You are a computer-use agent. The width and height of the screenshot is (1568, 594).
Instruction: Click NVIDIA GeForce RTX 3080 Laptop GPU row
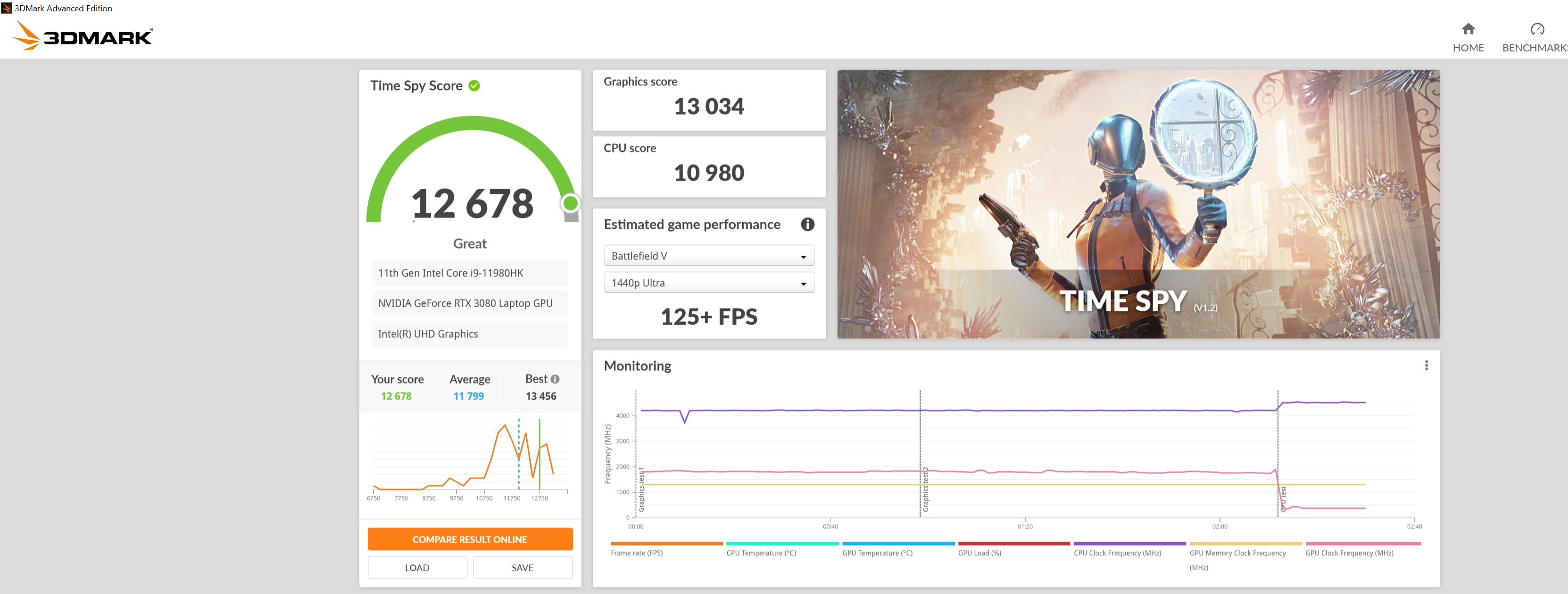(470, 303)
